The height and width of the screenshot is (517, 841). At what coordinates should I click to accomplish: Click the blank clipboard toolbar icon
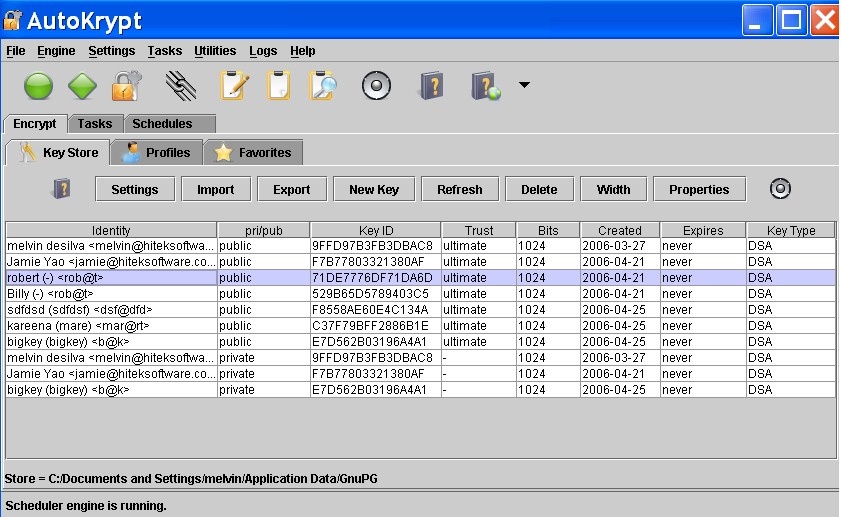(278, 86)
